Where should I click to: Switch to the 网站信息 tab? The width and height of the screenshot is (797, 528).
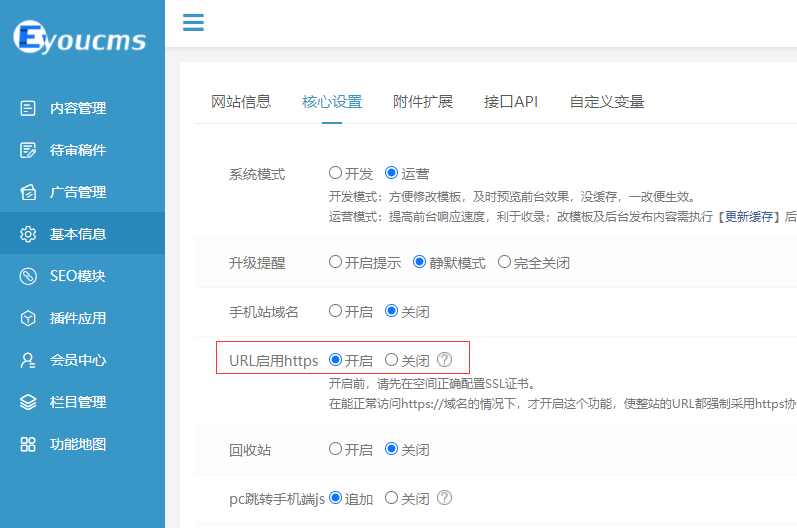point(240,102)
